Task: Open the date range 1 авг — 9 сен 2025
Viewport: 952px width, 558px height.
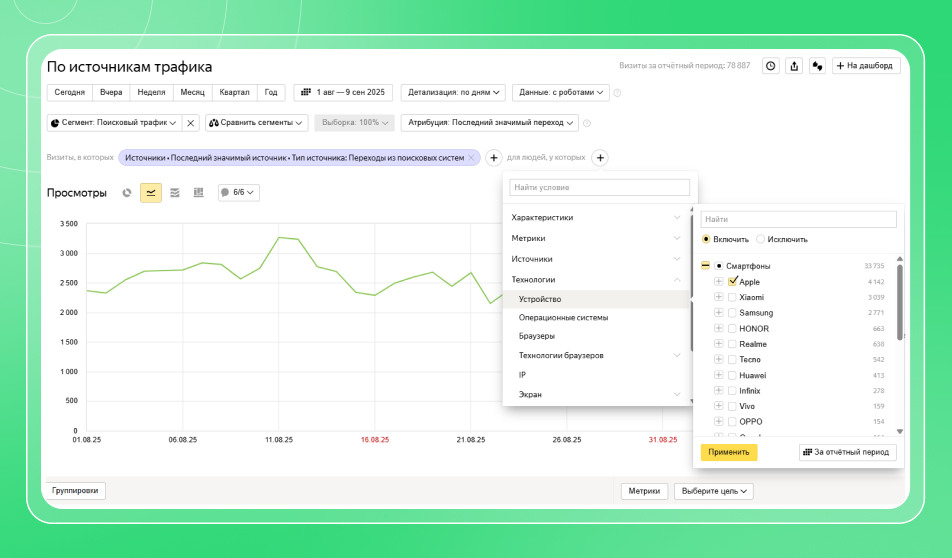Action: click(x=344, y=92)
